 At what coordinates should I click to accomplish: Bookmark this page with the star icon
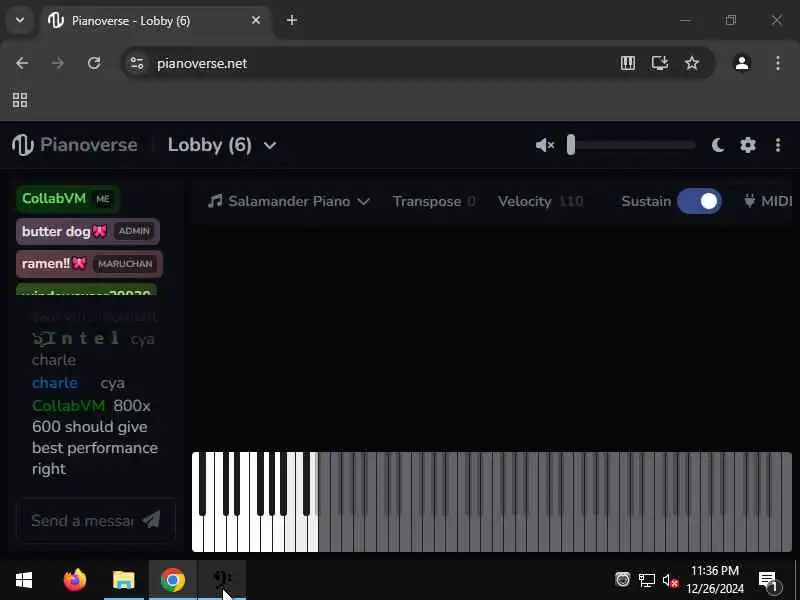coord(692,63)
